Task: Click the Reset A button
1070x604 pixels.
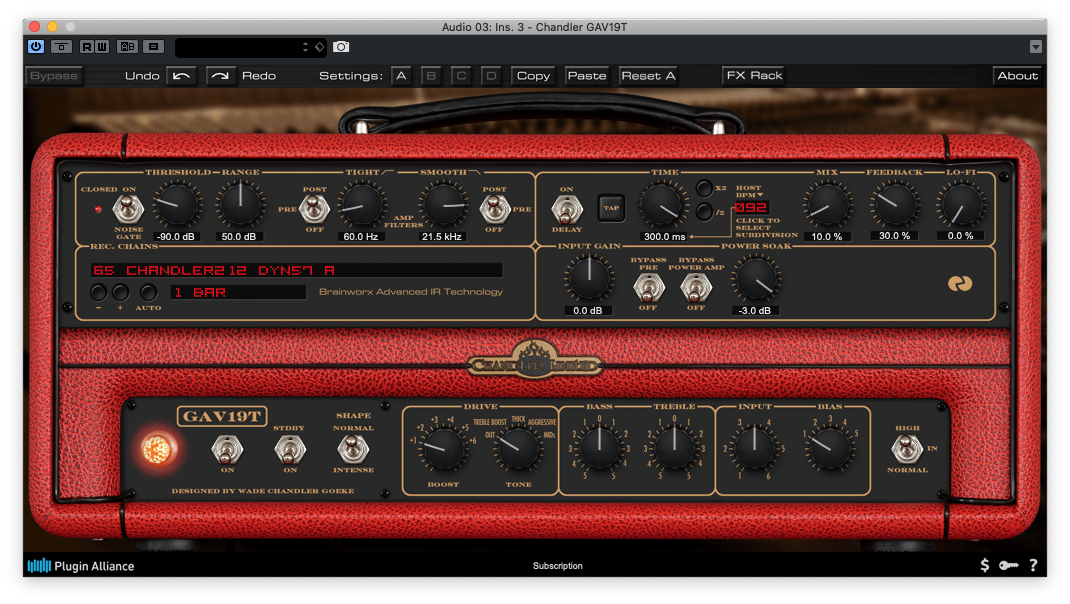Action: coord(648,76)
